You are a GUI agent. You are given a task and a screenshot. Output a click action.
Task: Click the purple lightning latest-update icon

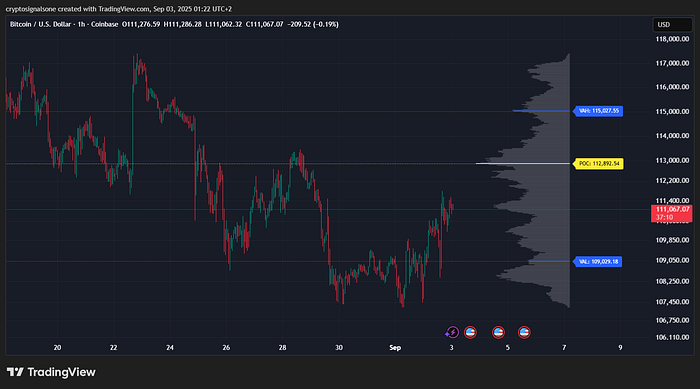click(452, 332)
